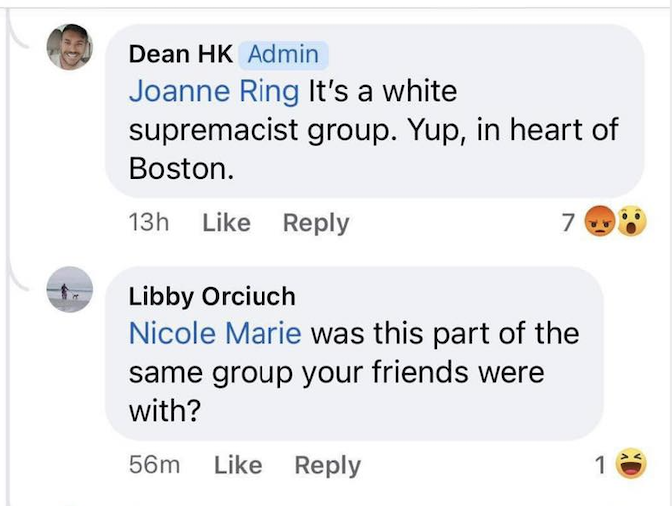672x506 pixels.
Task: Open the Nicole Marie mention link
Action: coord(214,333)
